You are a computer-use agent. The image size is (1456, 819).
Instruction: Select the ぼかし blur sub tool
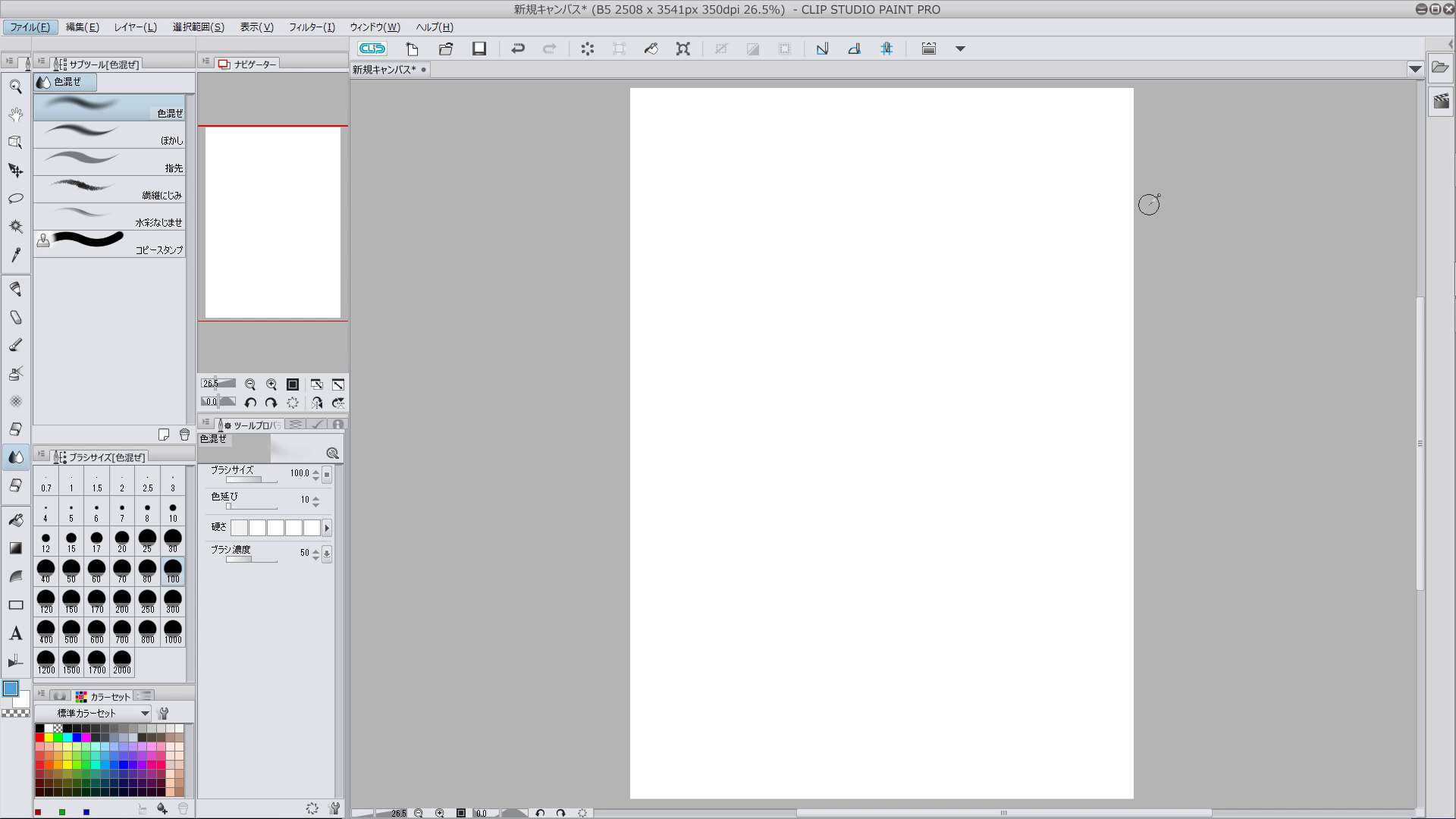[x=110, y=135]
